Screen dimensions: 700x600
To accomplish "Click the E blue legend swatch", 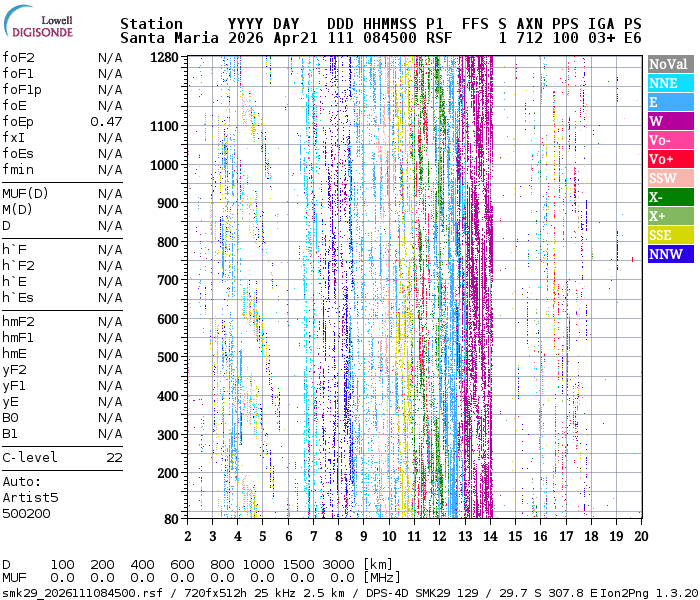I will pyautogui.click(x=671, y=102).
